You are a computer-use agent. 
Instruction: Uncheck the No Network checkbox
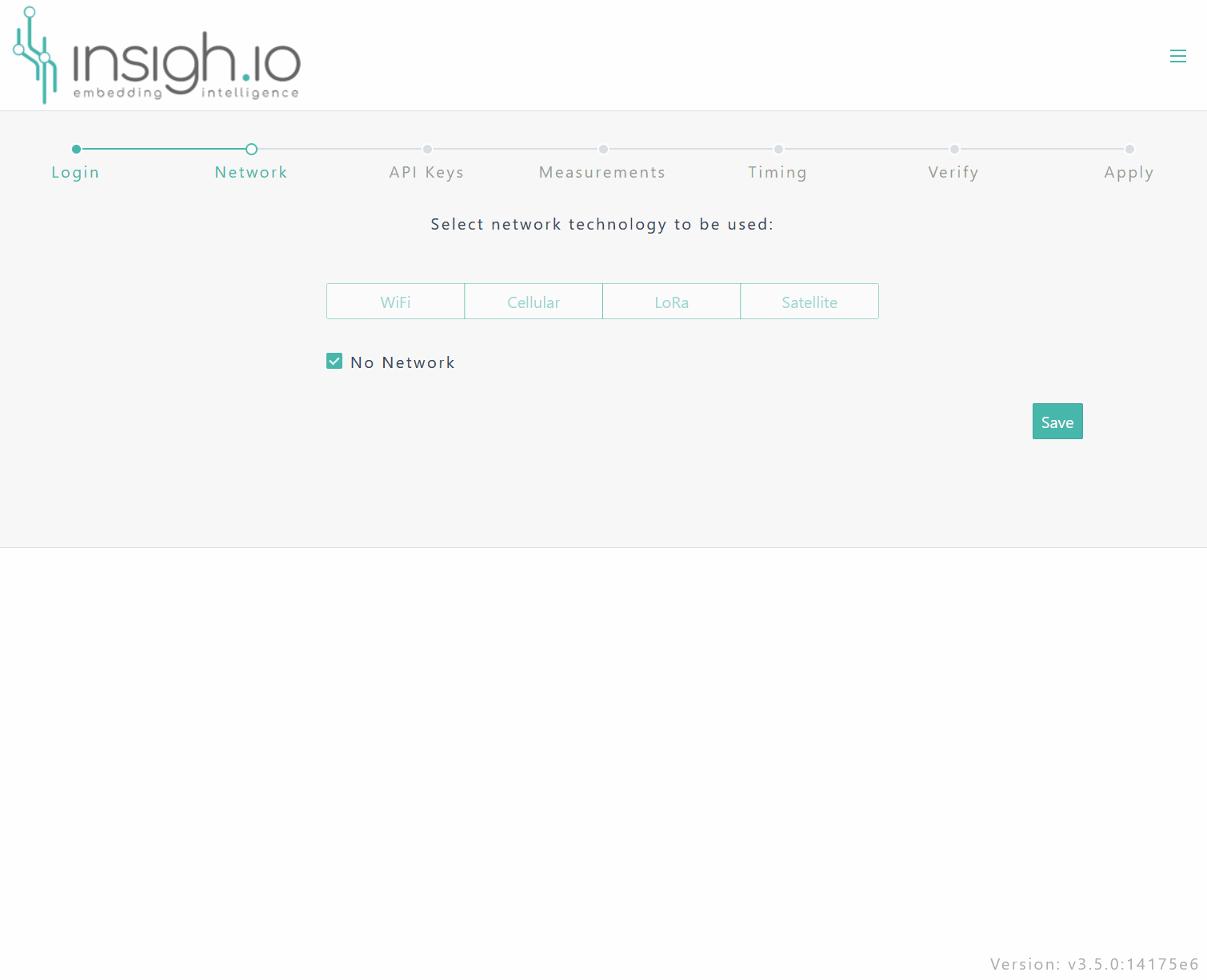click(334, 362)
